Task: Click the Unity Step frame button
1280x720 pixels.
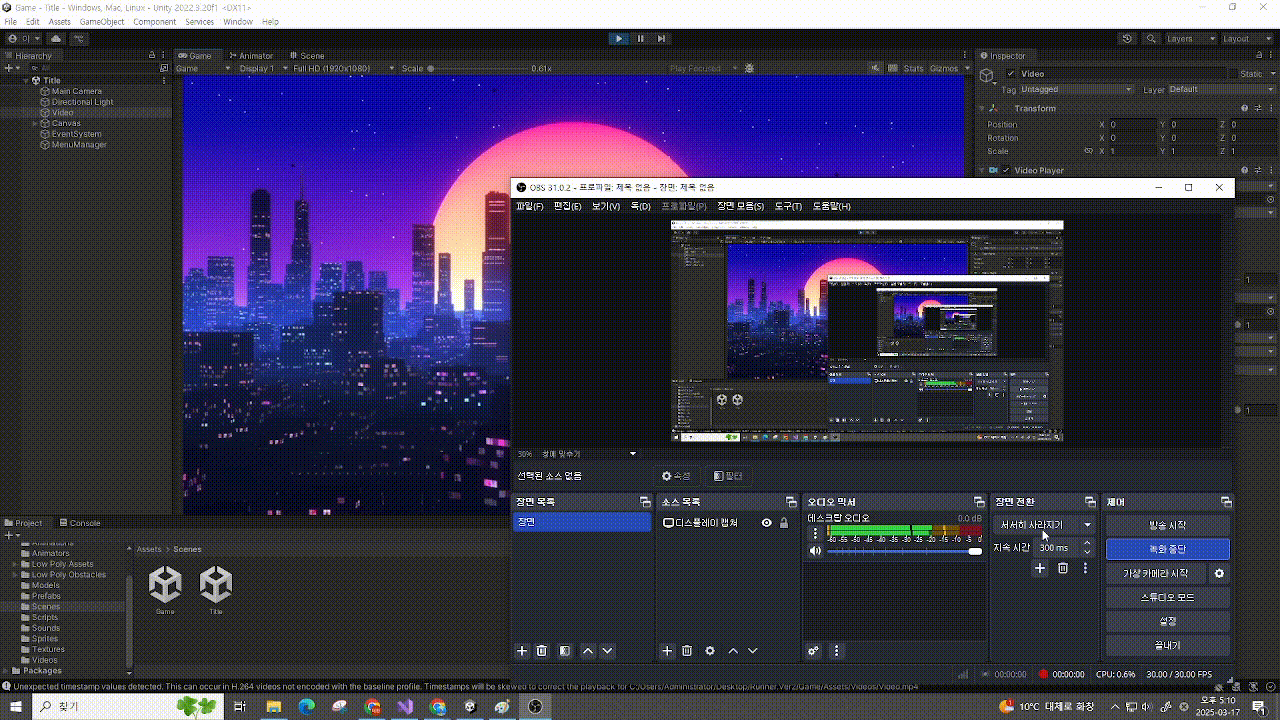Action: (x=661, y=38)
